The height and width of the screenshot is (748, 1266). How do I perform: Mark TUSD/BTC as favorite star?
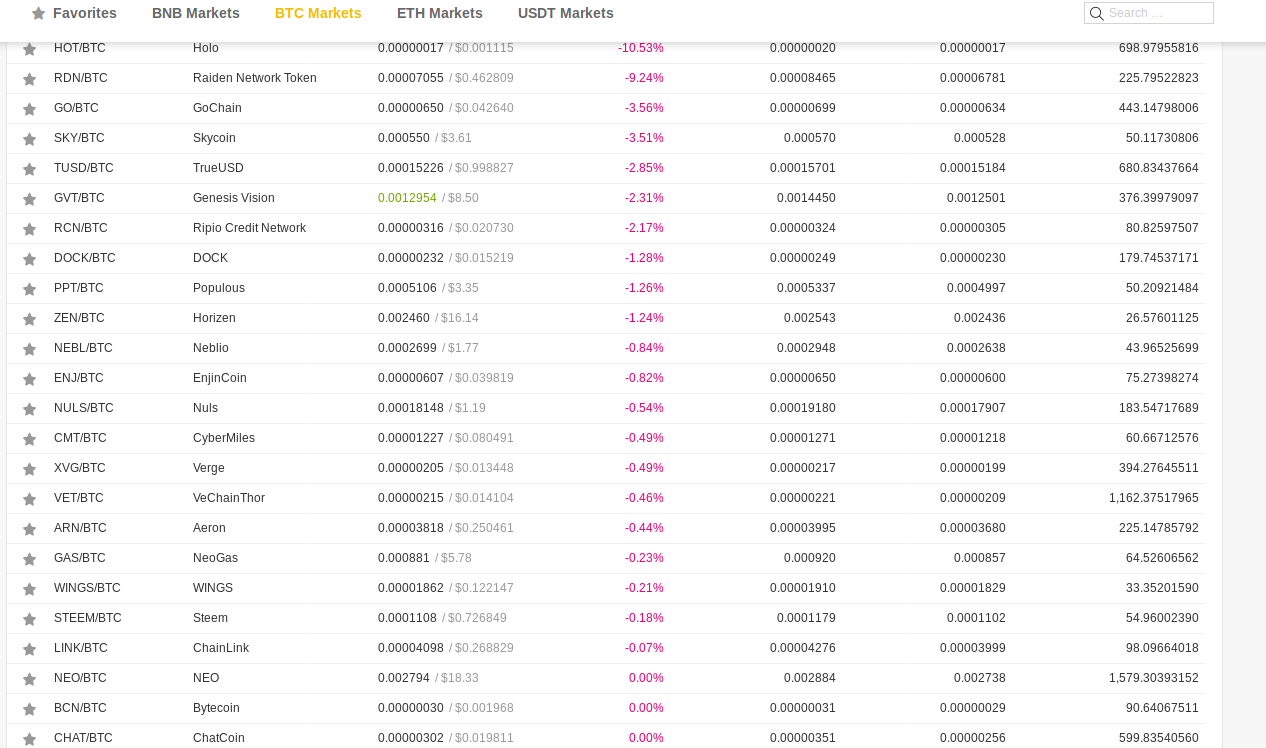[30, 169]
